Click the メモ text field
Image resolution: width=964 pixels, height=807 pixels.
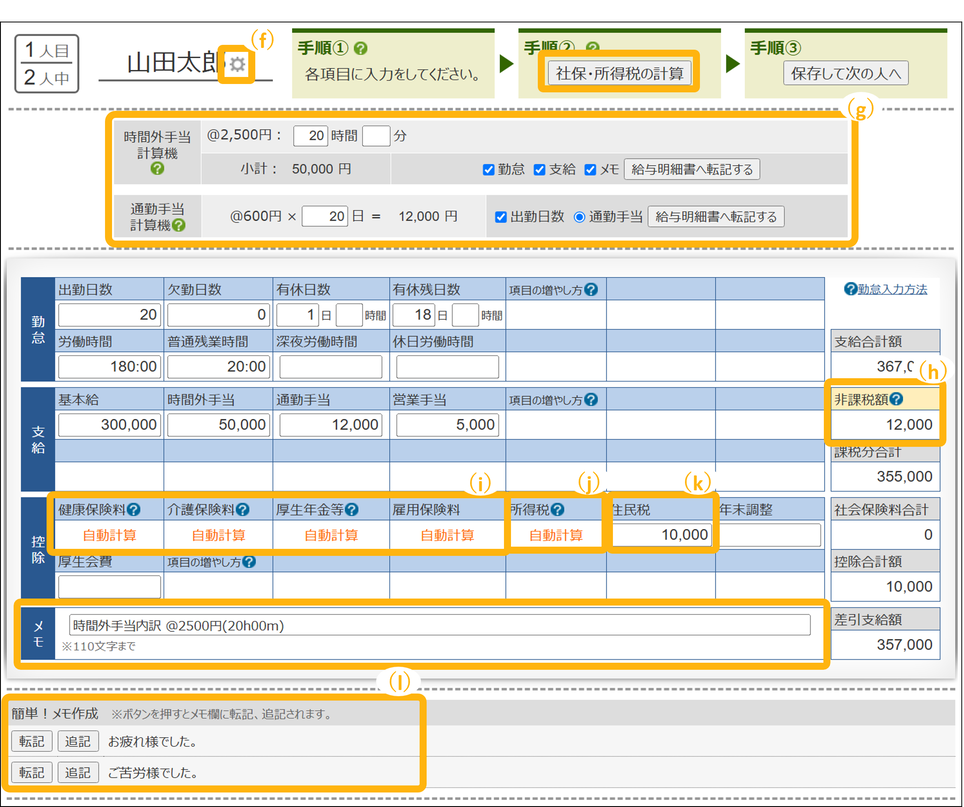pos(439,625)
